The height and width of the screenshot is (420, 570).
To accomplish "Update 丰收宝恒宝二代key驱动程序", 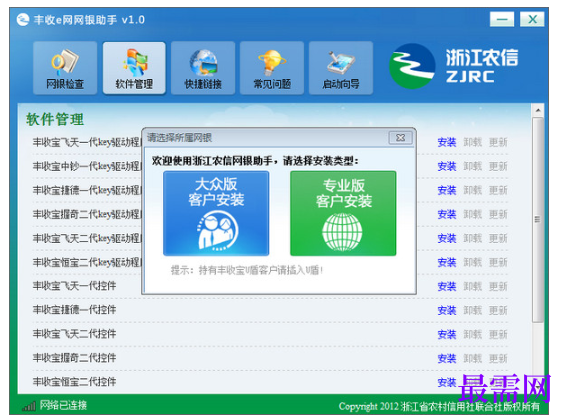I will (x=498, y=262).
